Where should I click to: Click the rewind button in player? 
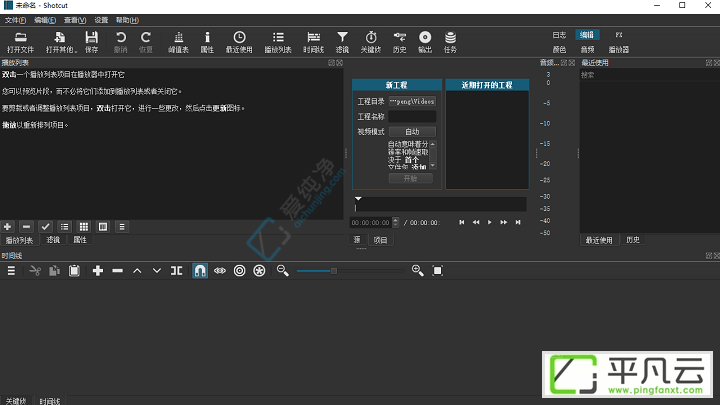pos(476,222)
